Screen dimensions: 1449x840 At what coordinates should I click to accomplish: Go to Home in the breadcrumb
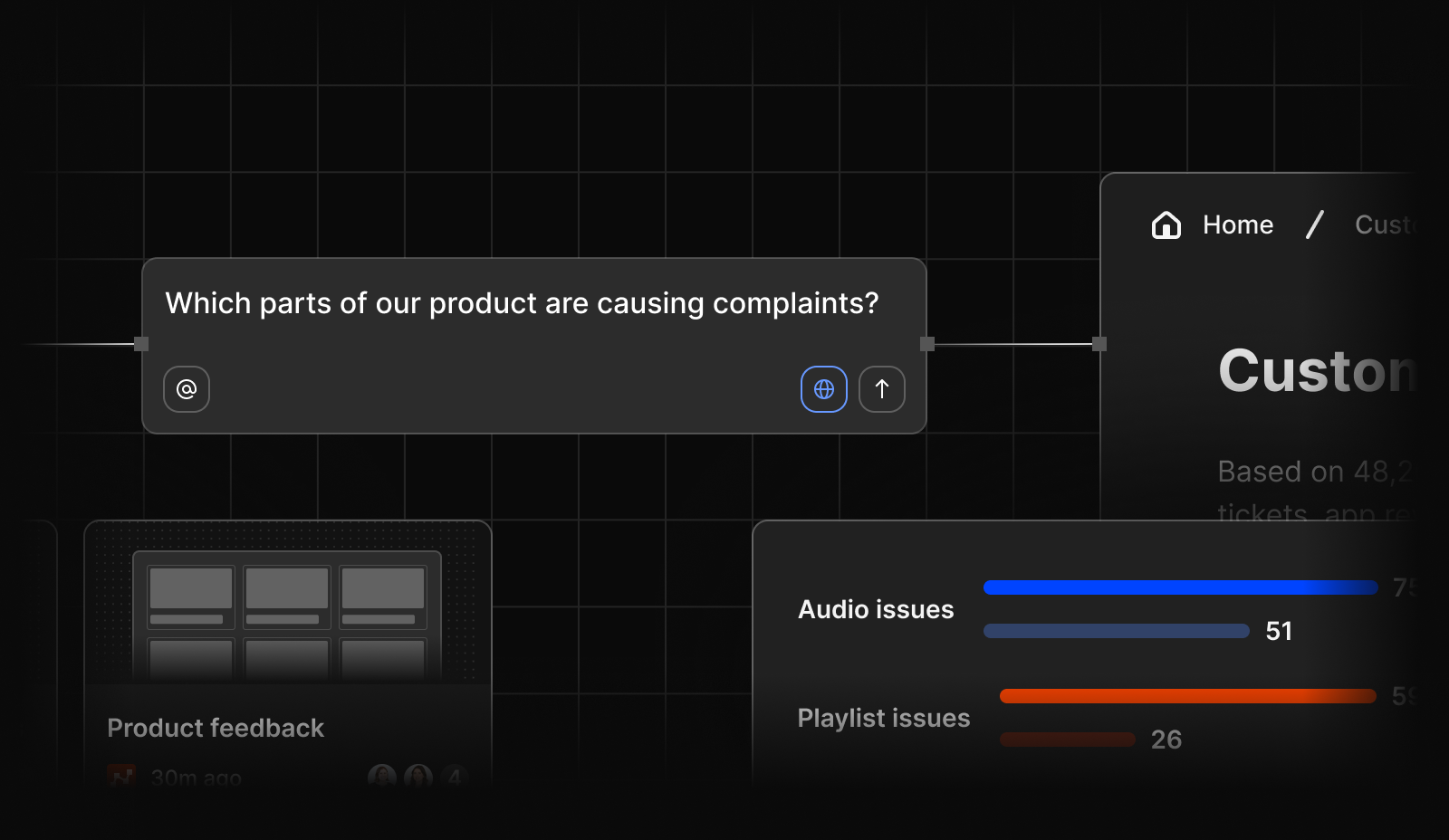click(x=1237, y=224)
